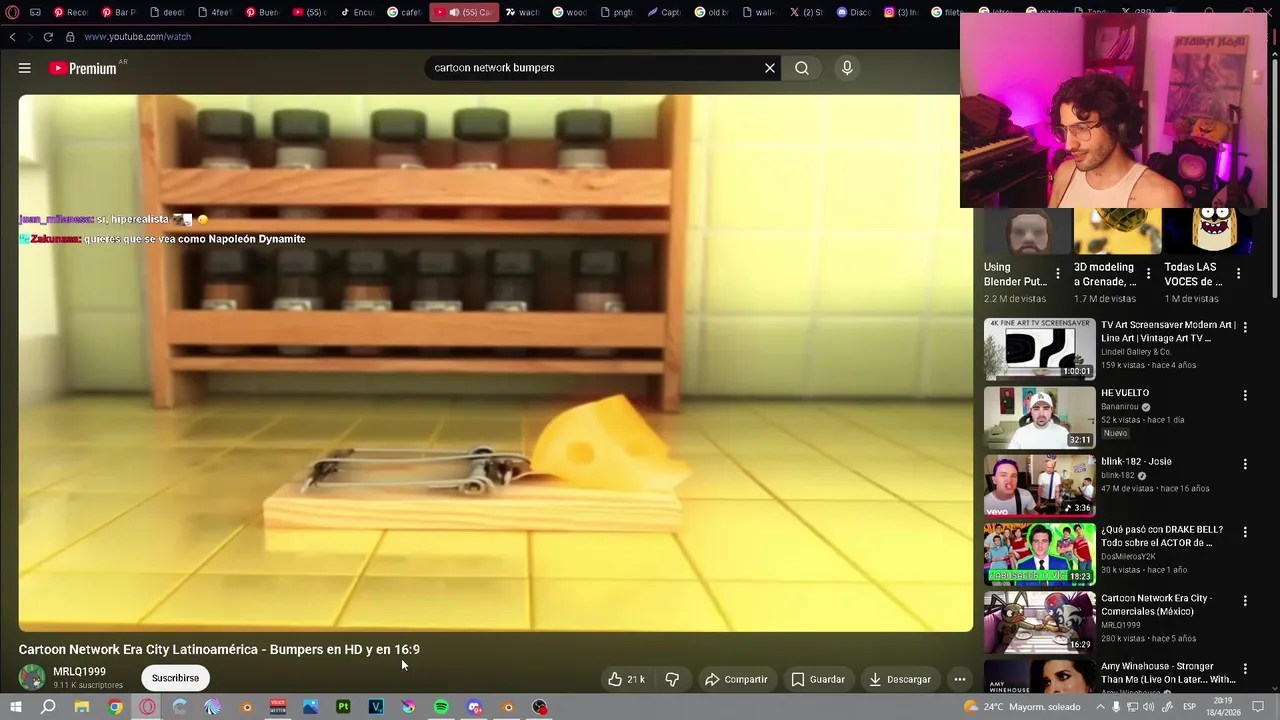Start voice search with the microphone
Viewport: 1280px width, 720px height.
point(847,68)
